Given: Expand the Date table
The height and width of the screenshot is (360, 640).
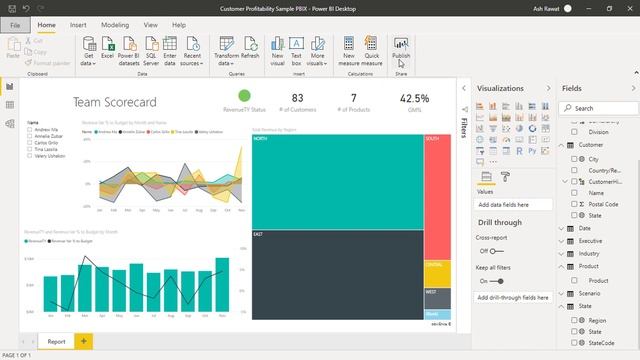Looking at the screenshot, I should [x=562, y=228].
